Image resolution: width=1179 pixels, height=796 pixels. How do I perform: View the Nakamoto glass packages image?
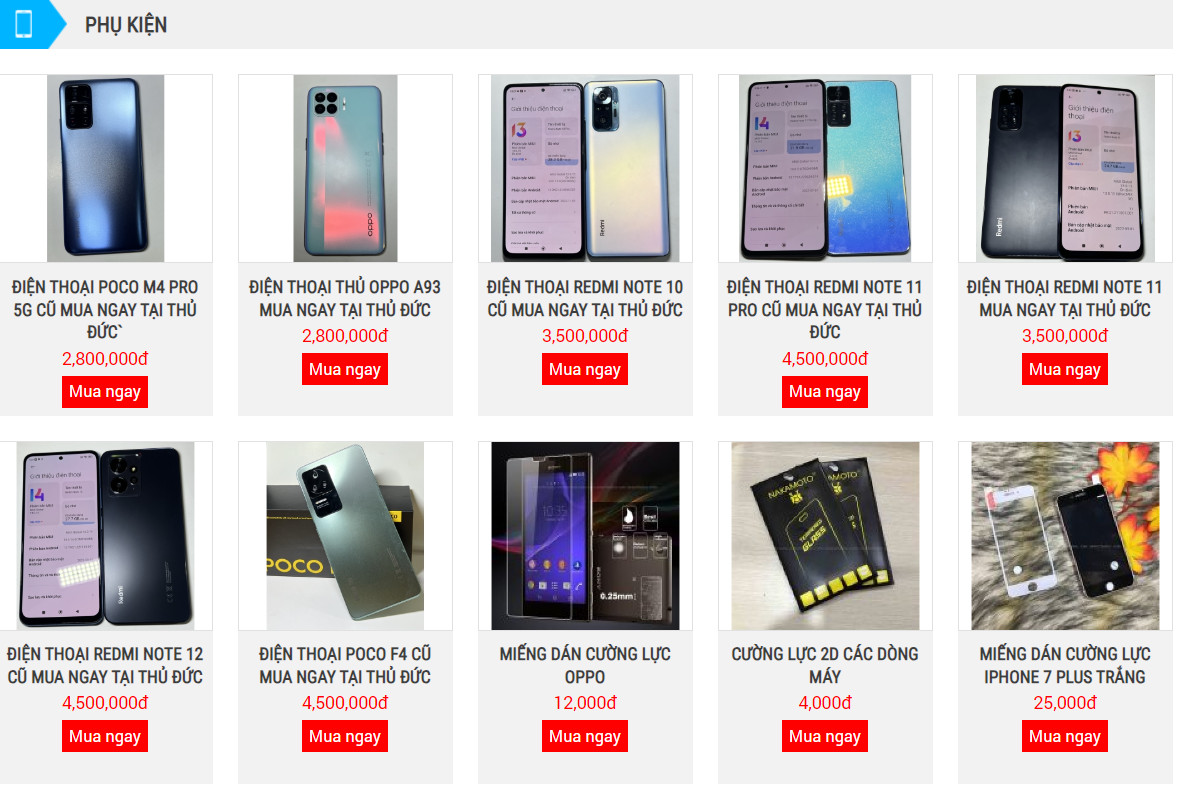(x=825, y=536)
